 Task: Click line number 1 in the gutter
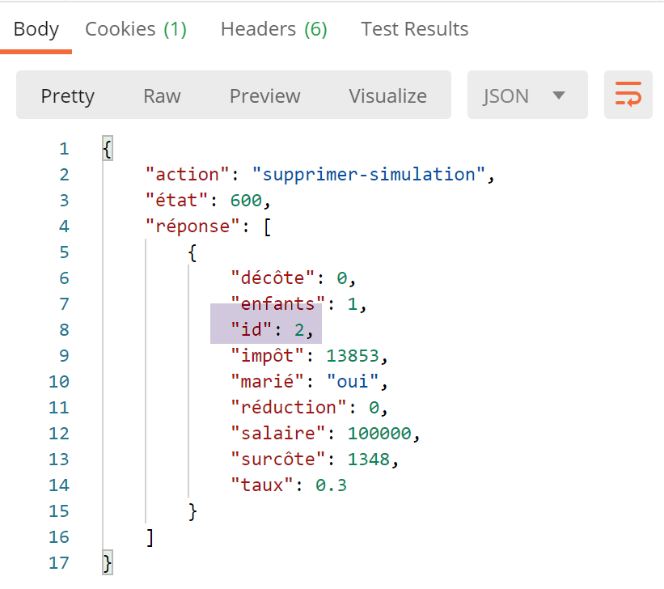click(x=64, y=149)
